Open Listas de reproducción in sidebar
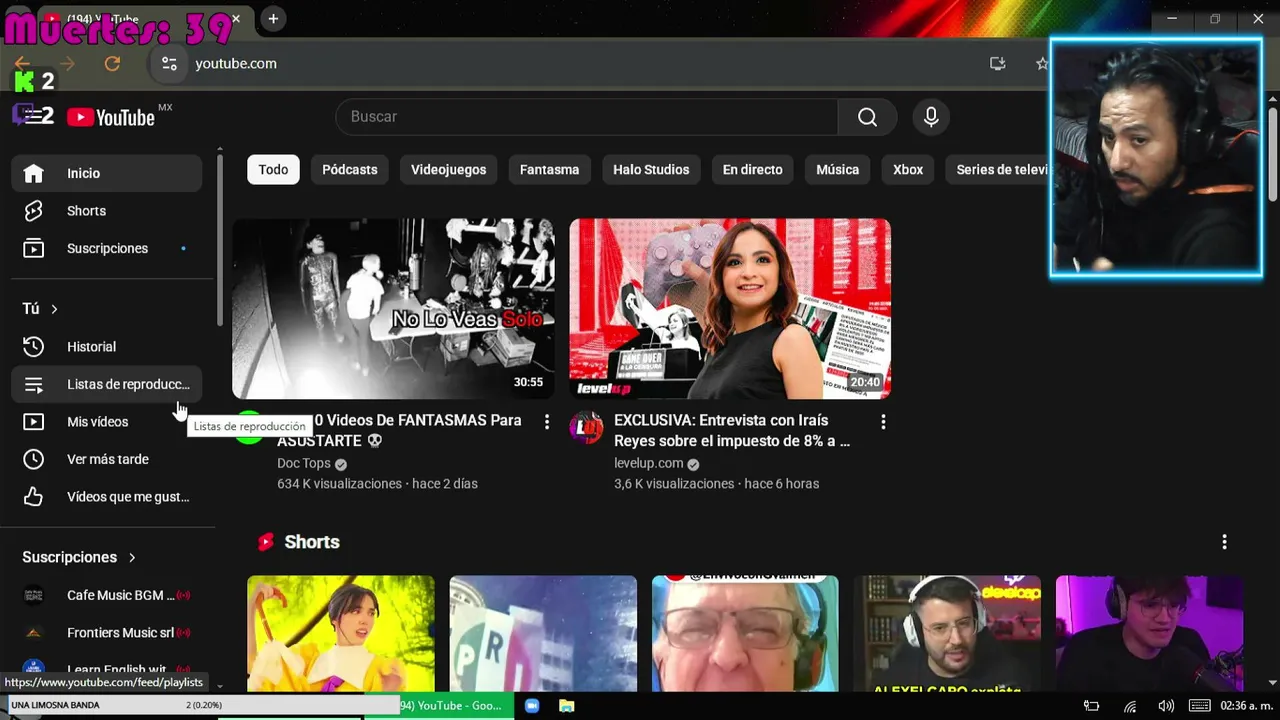The width and height of the screenshot is (1280, 720). pos(107,384)
